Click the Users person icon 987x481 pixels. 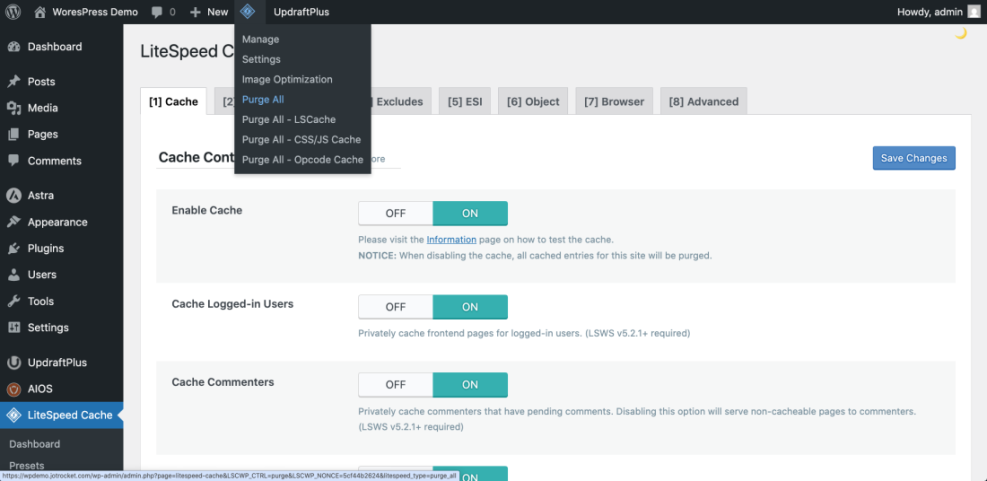(14, 275)
